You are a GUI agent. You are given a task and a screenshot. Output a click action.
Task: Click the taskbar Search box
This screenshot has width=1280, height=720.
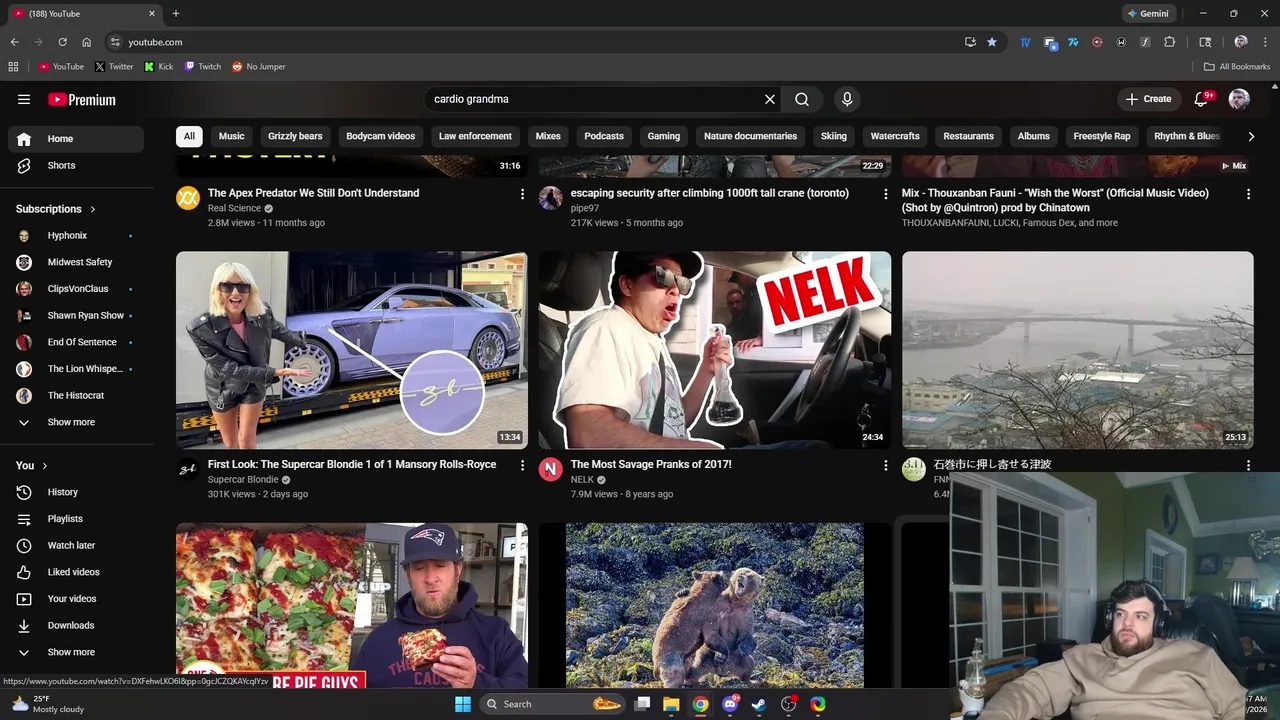553,704
